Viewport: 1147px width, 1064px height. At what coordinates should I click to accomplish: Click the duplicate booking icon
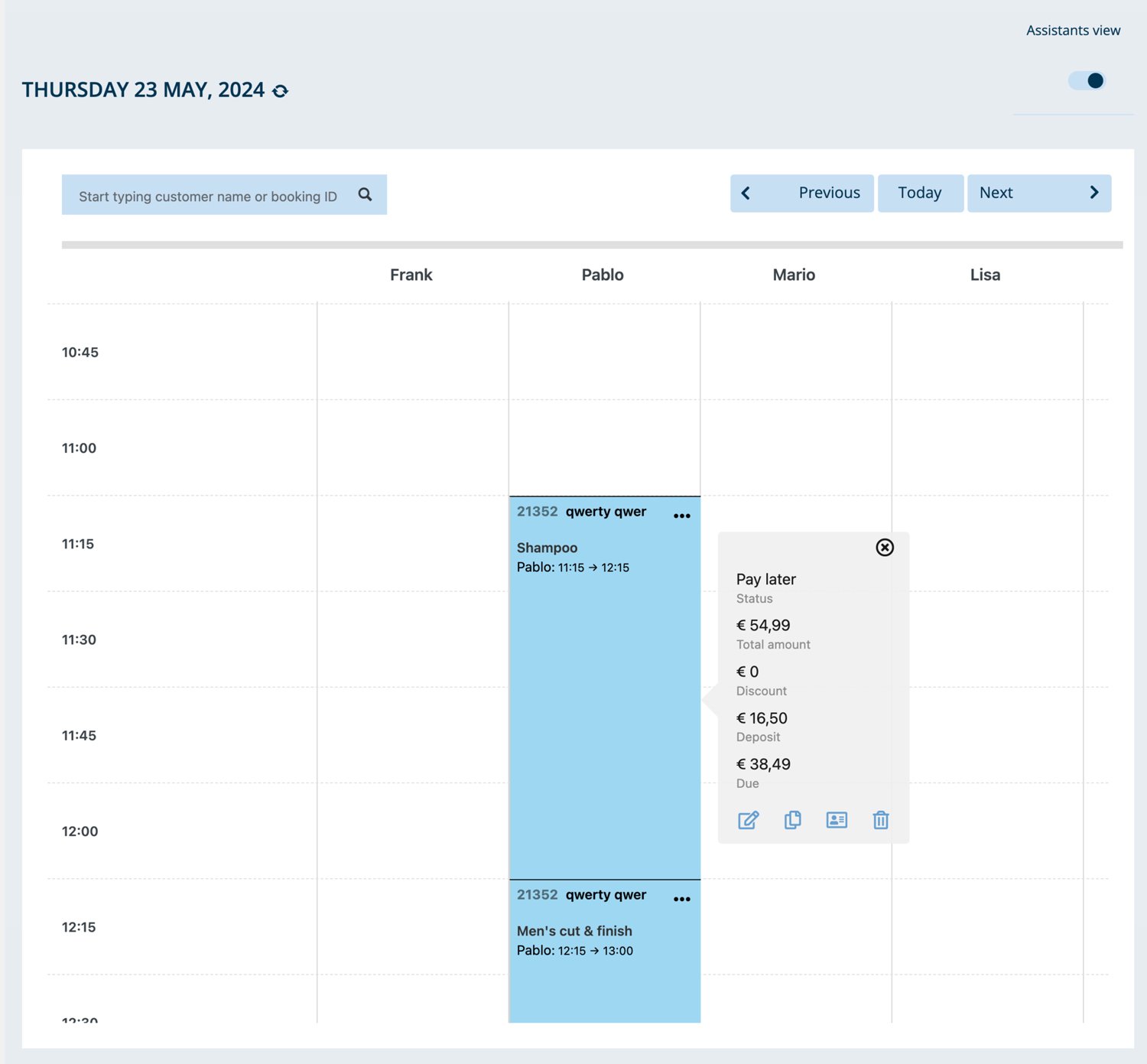point(792,820)
